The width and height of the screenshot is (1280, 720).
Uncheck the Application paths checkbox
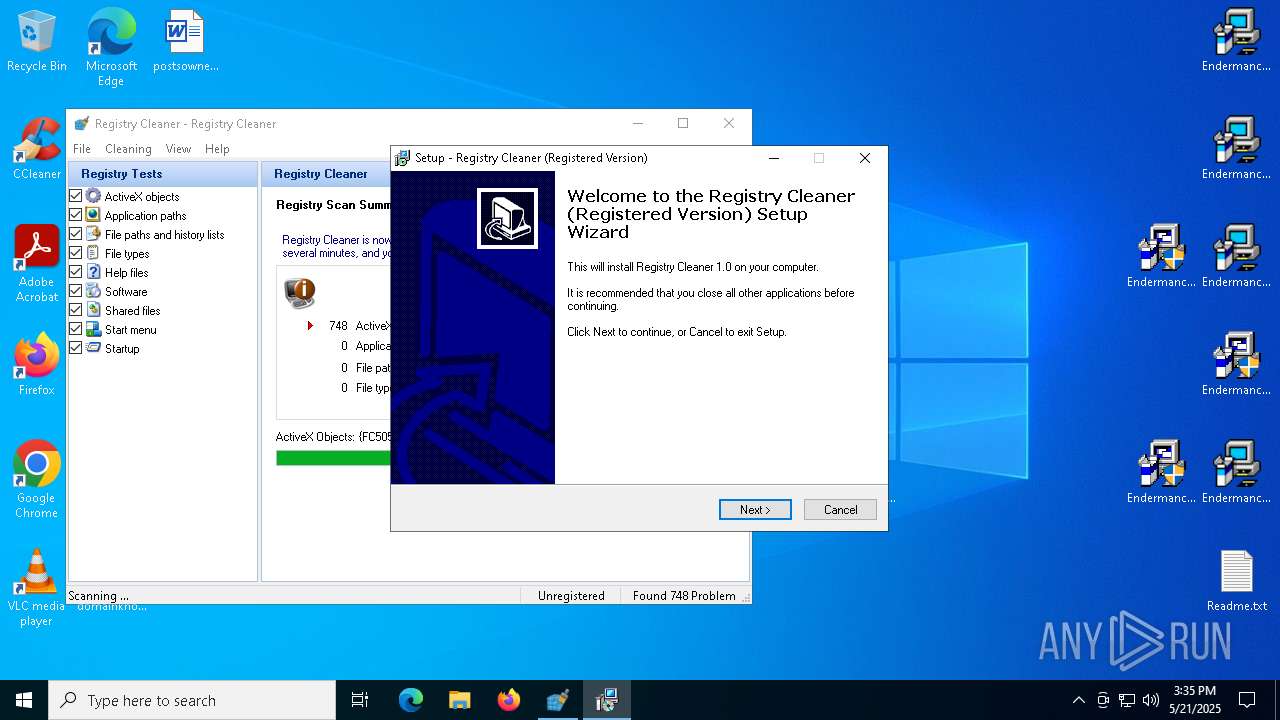click(x=75, y=215)
